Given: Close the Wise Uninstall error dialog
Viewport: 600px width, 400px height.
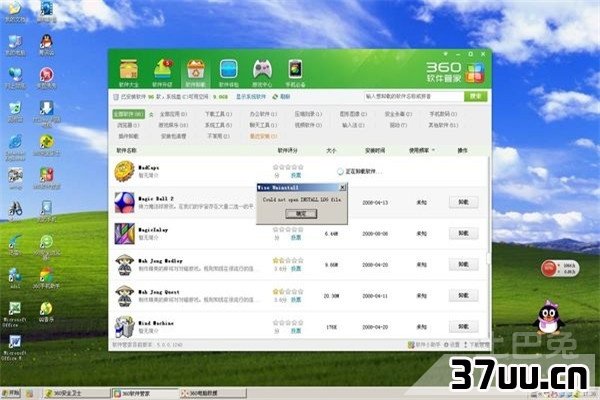Looking at the screenshot, I should (x=343, y=187).
